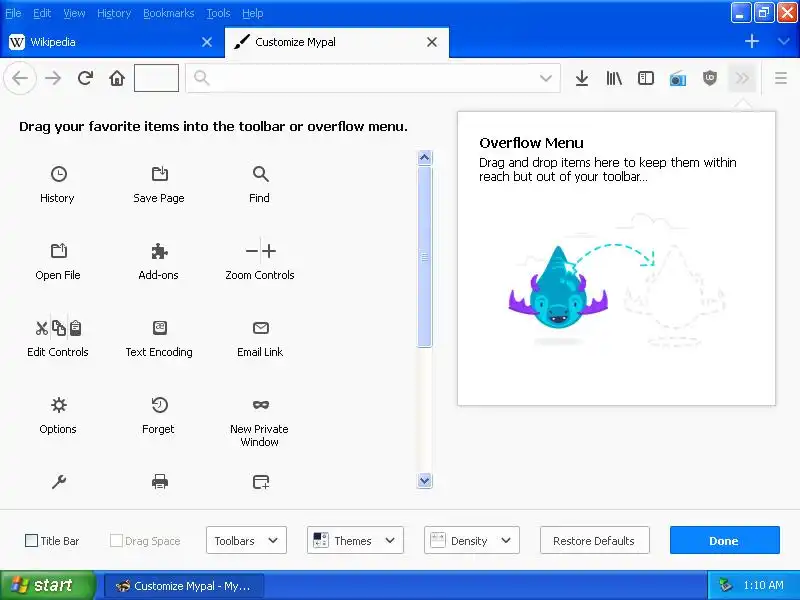
Task: Toggle the Drag Space checkbox
Action: [116, 540]
